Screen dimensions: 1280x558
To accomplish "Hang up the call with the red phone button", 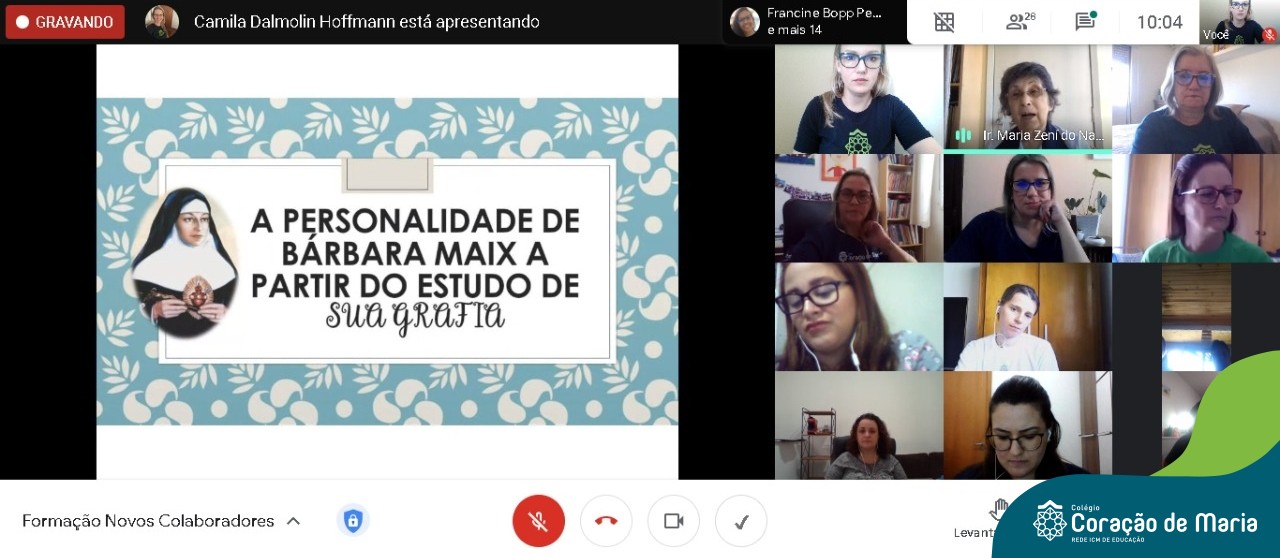I will pos(606,521).
